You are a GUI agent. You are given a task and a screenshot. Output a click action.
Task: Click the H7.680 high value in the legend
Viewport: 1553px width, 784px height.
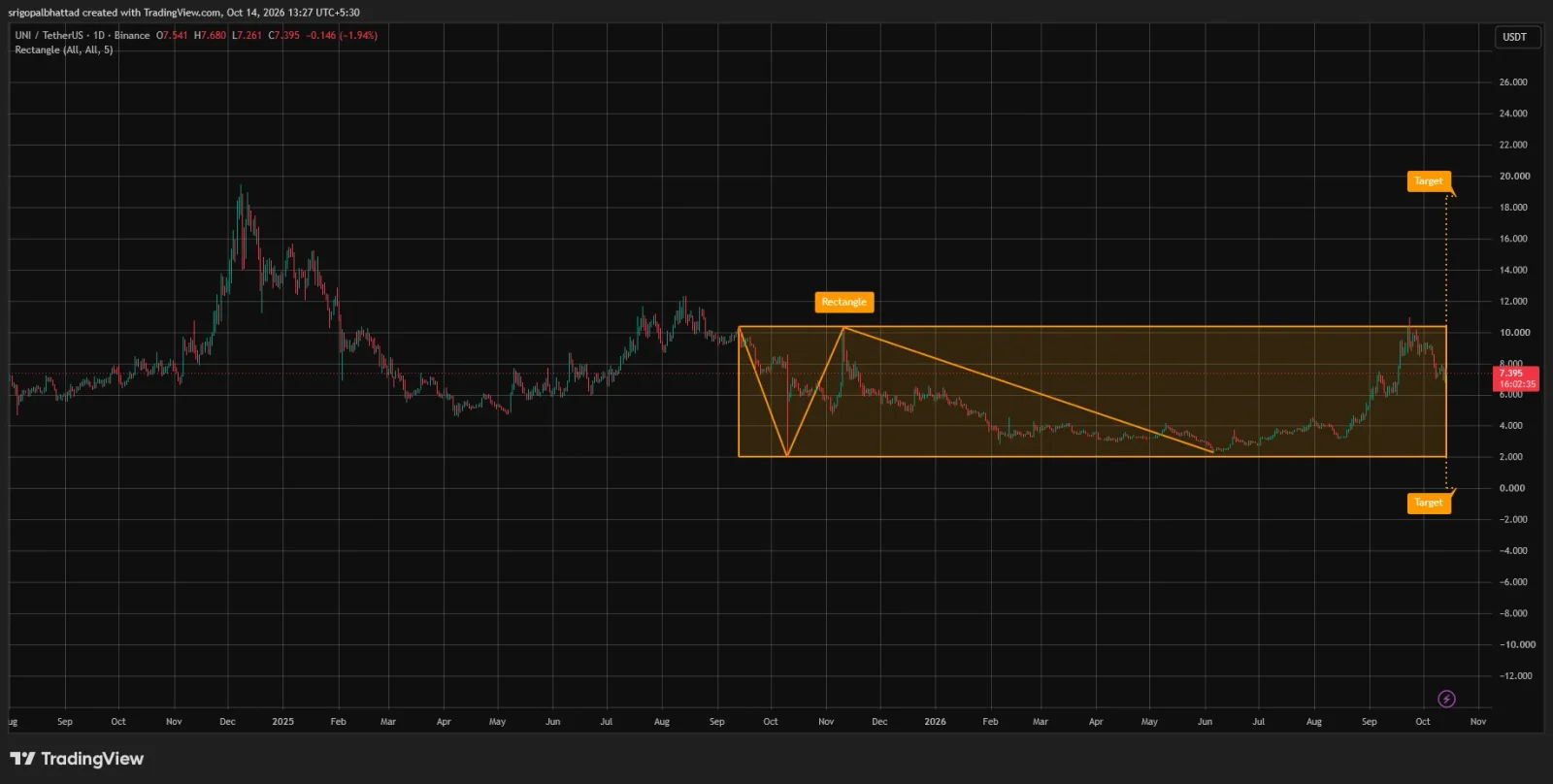(x=210, y=35)
